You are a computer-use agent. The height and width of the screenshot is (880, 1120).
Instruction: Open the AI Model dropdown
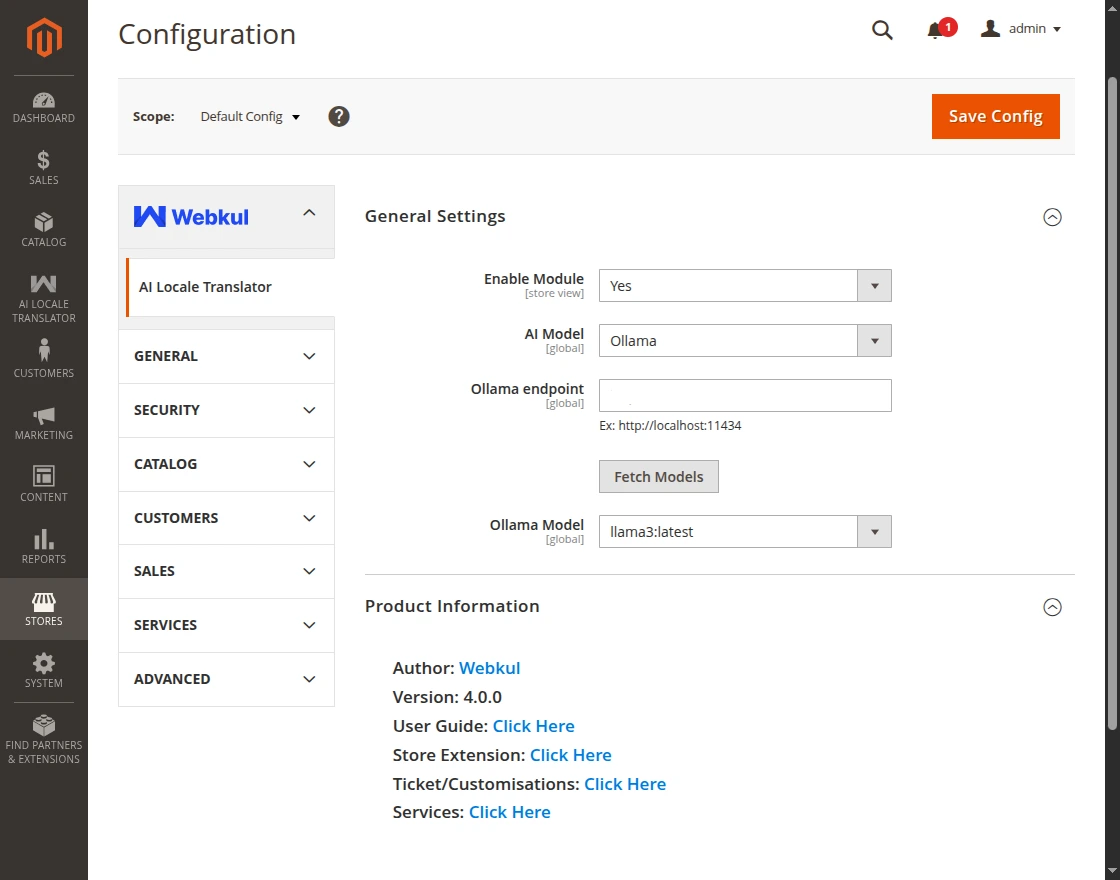[744, 341]
